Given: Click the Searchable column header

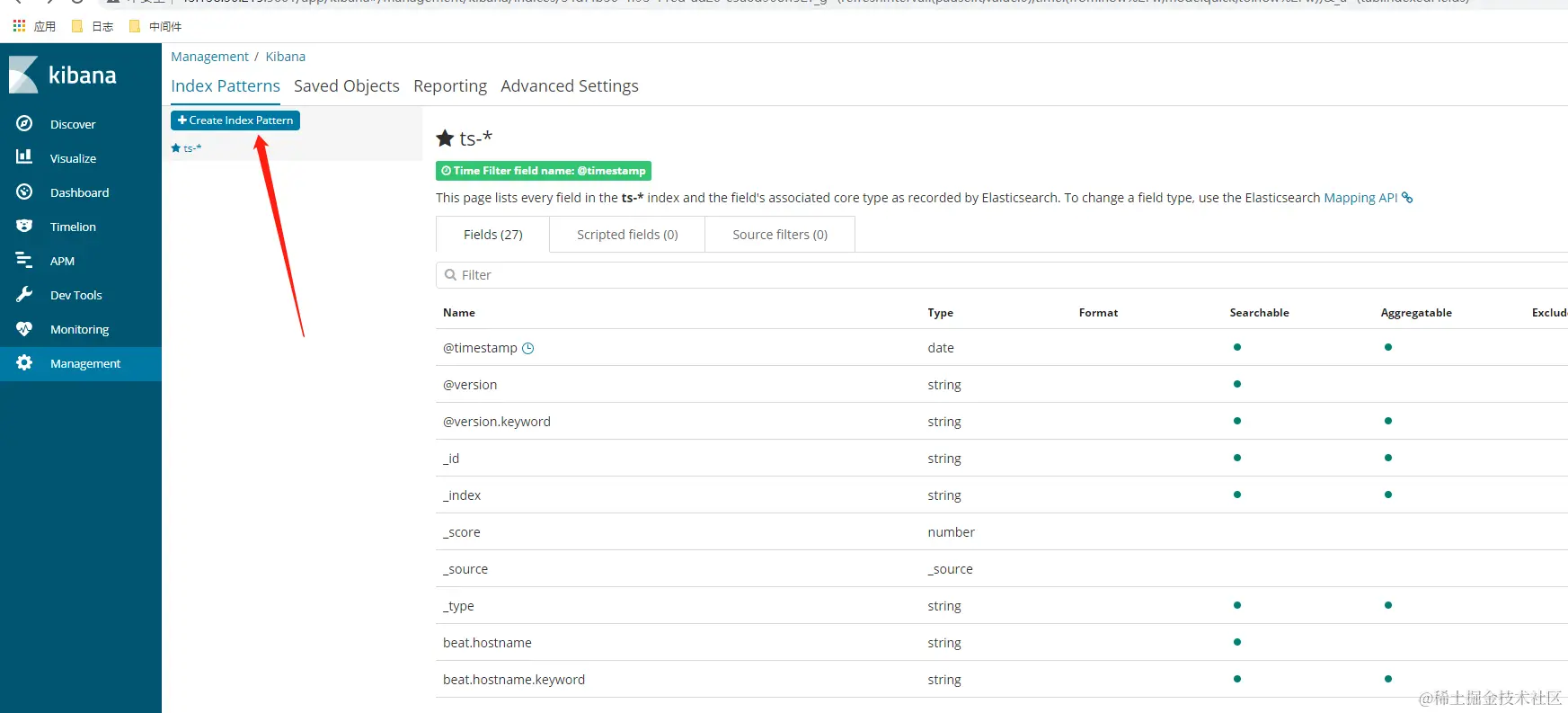Looking at the screenshot, I should pyautogui.click(x=1259, y=313).
